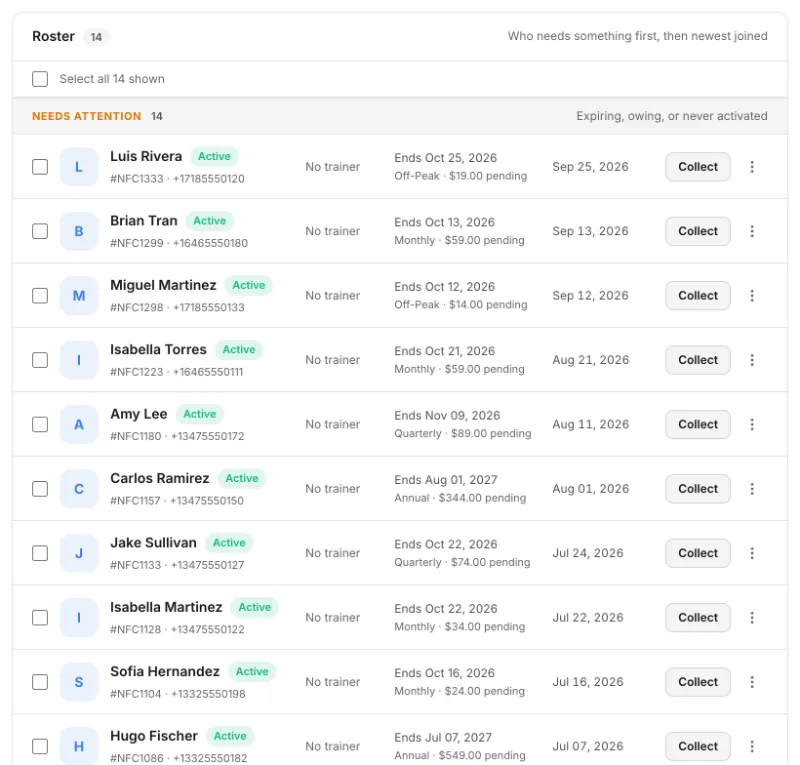
Task: Collect payment from Sofia Hernandez
Action: (697, 682)
